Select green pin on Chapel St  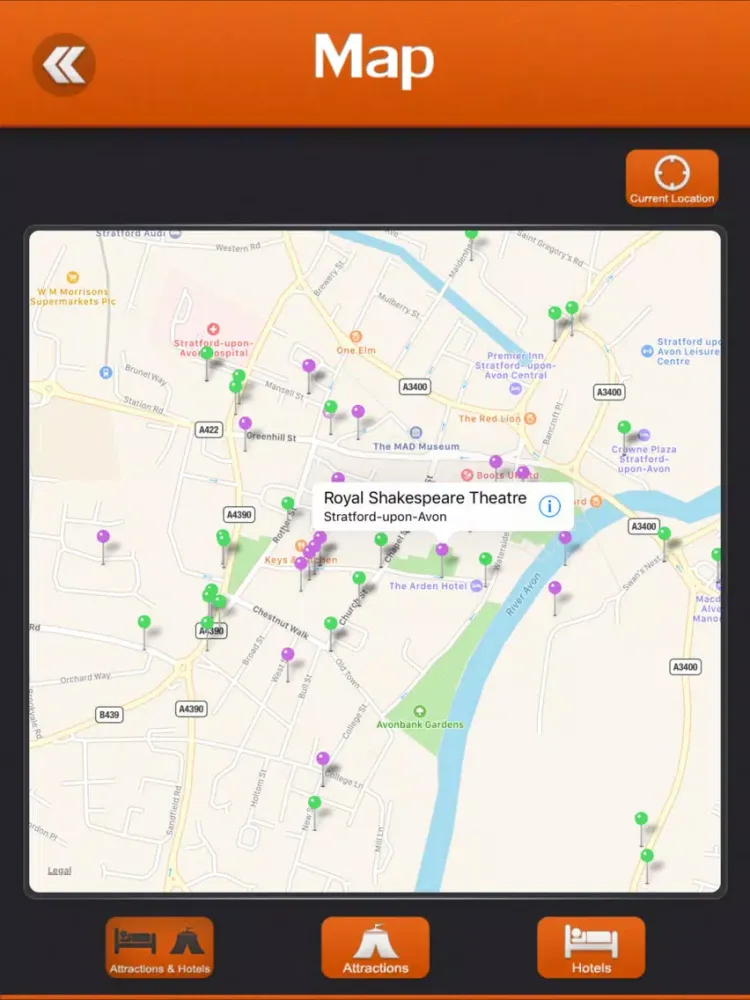tap(381, 540)
